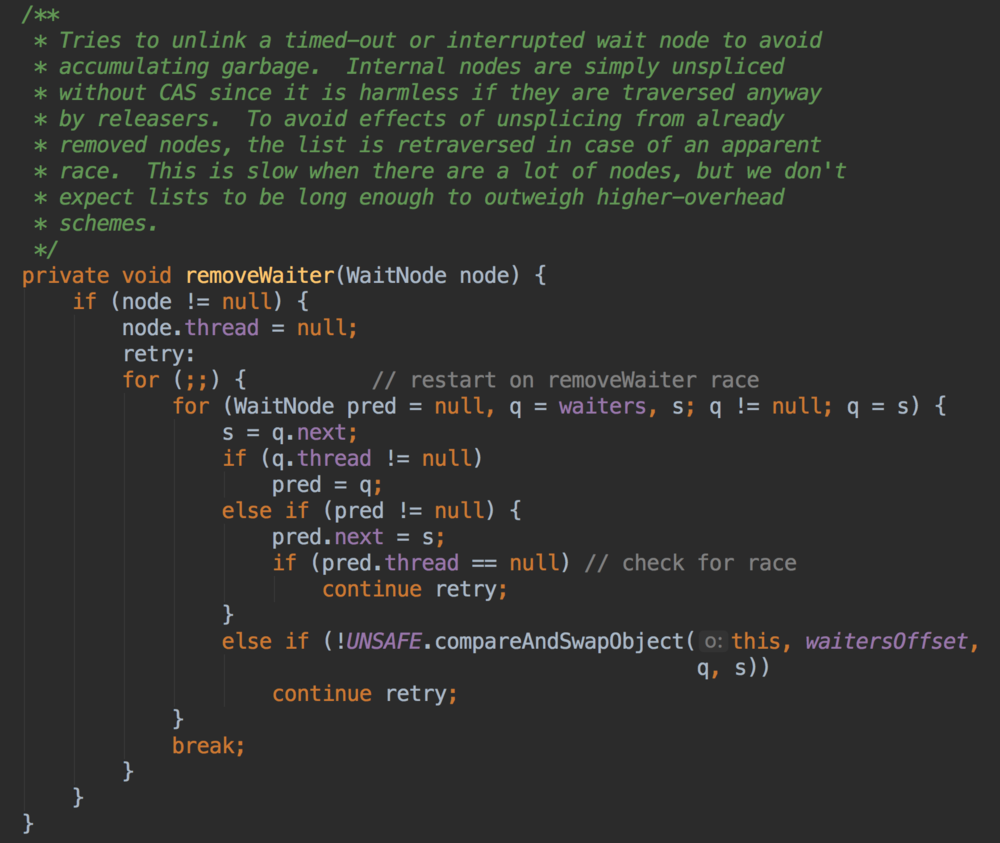Image resolution: width=1000 pixels, height=843 pixels.
Task: Click the 'pred = q;' assignment
Action: pos(327,485)
